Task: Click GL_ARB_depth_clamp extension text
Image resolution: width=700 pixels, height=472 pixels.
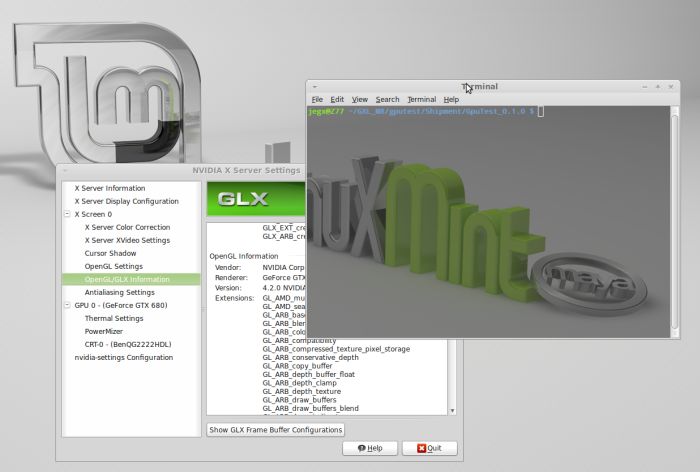Action: [x=300, y=383]
